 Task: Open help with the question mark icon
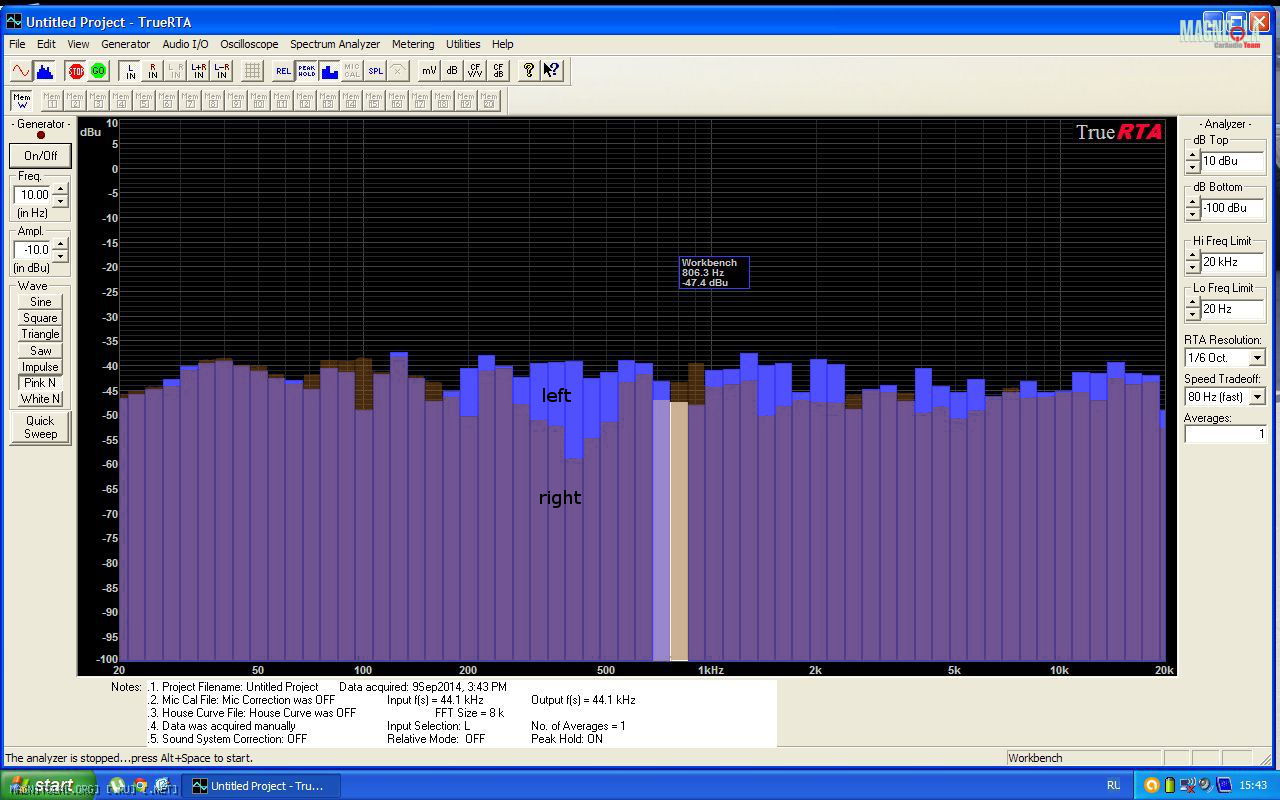529,70
